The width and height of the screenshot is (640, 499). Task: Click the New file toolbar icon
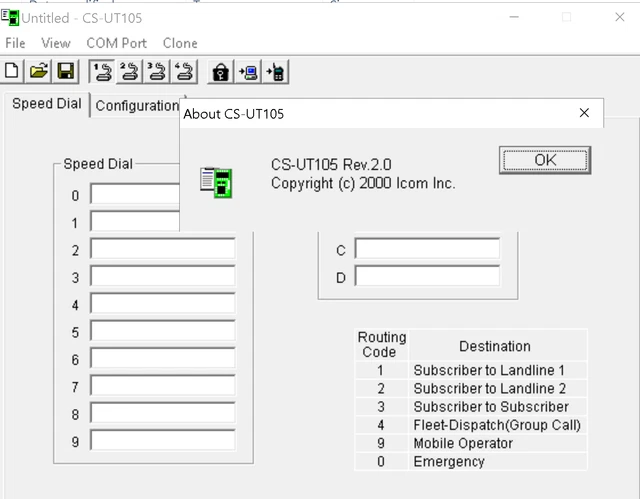pos(13,71)
